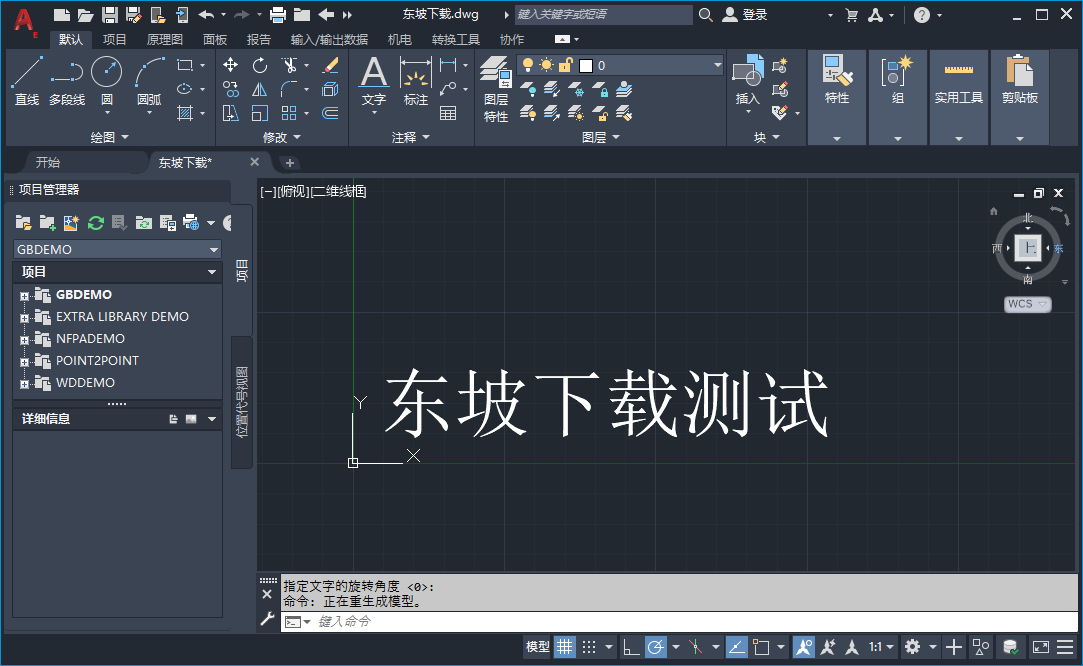This screenshot has height=666, width=1083.
Task: Click the 登录 (Sign In) button
Action: coord(756,14)
